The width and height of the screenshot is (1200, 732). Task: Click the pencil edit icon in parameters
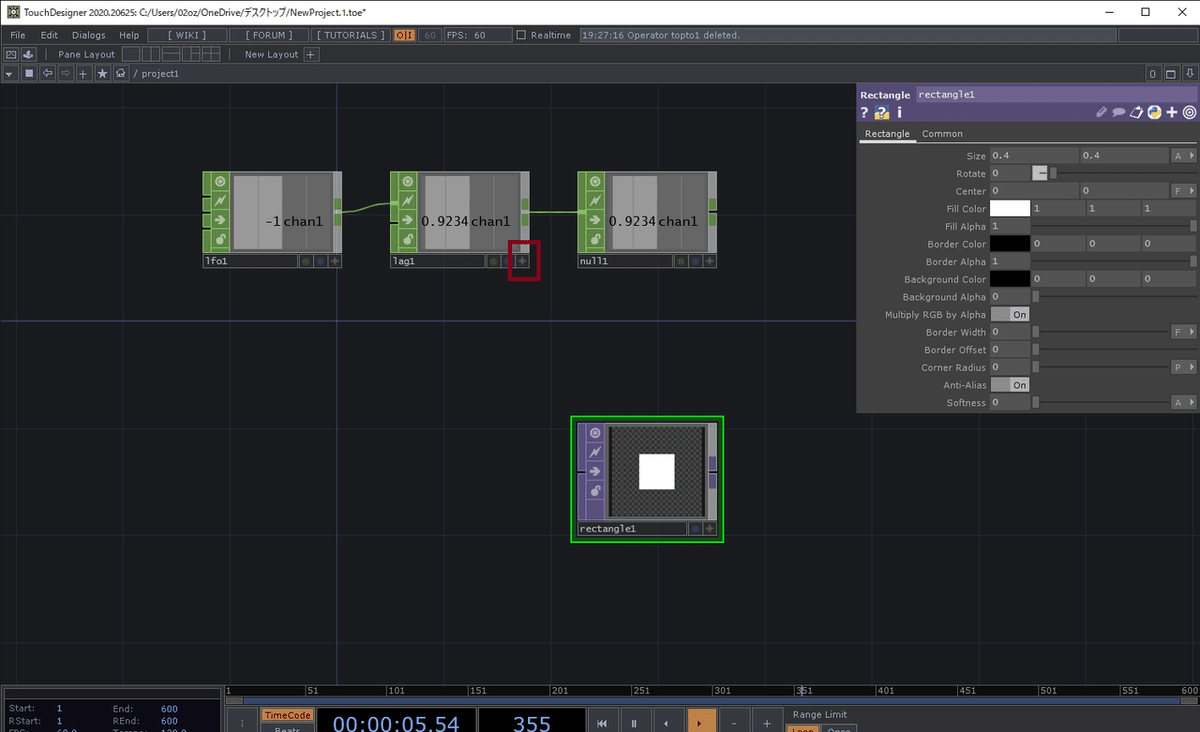point(1102,113)
